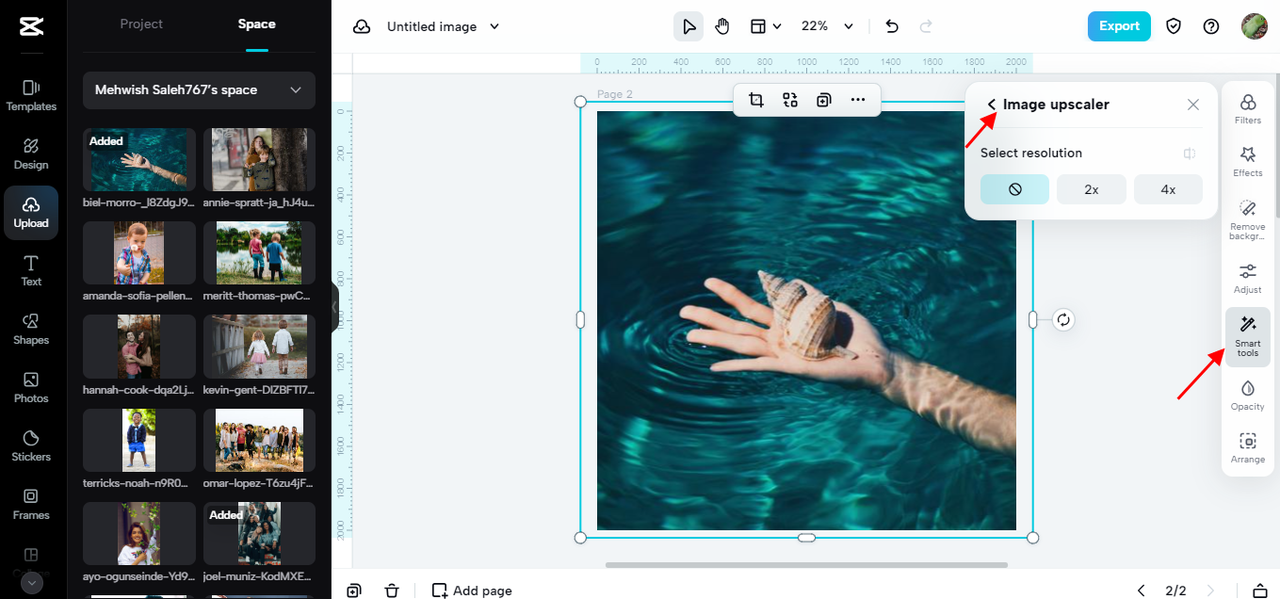Duplicate the image with copy icon
1280x599 pixels.
(824, 100)
